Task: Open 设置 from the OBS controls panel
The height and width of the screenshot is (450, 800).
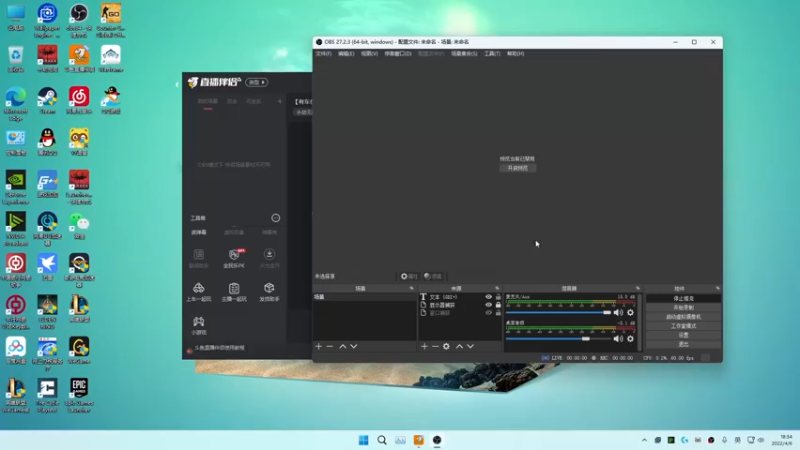Action: pos(684,335)
